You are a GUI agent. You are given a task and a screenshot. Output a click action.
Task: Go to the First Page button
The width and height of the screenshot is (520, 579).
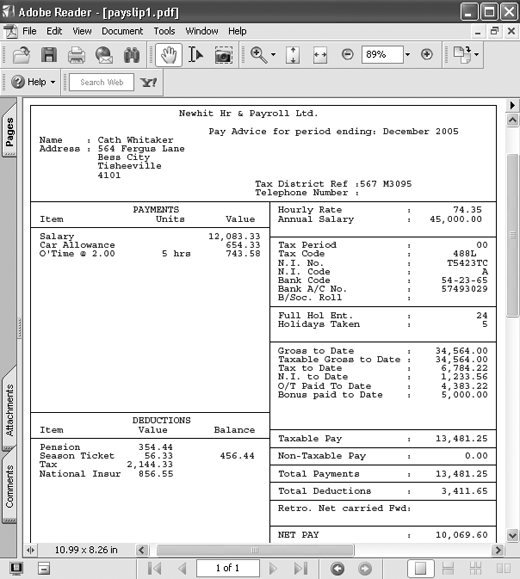pos(154,568)
